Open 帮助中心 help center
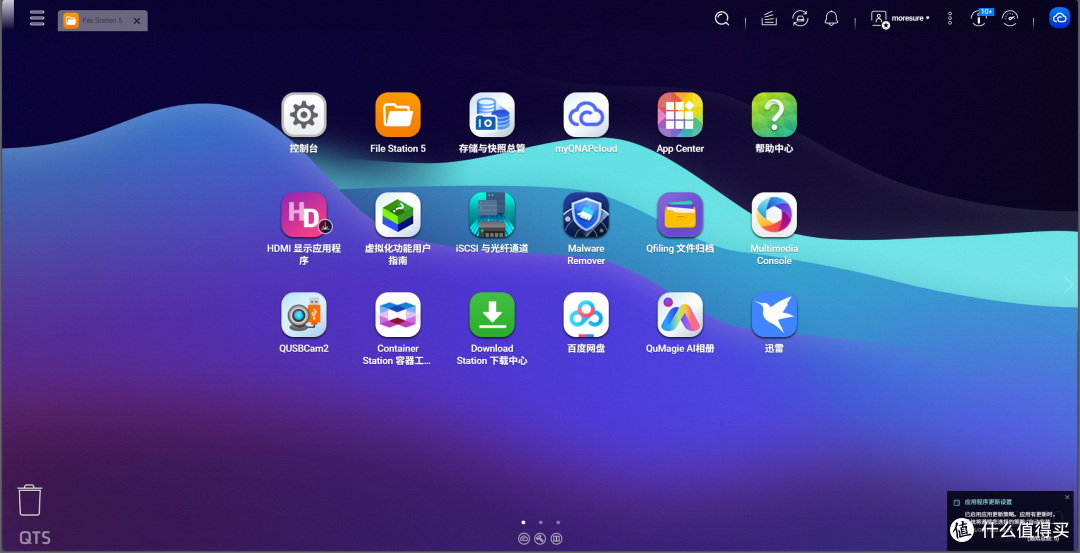Image resolution: width=1080 pixels, height=553 pixels. click(774, 115)
